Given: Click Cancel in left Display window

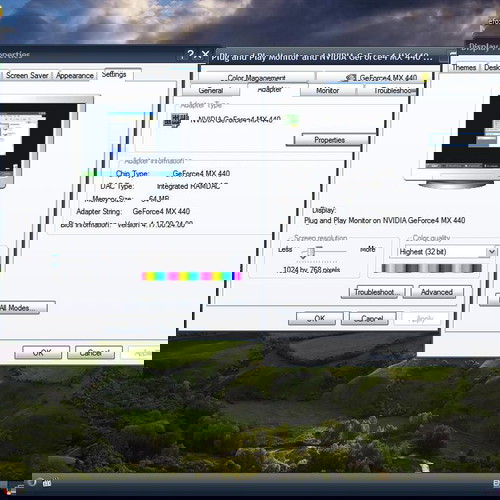Looking at the screenshot, I should pos(95,353).
